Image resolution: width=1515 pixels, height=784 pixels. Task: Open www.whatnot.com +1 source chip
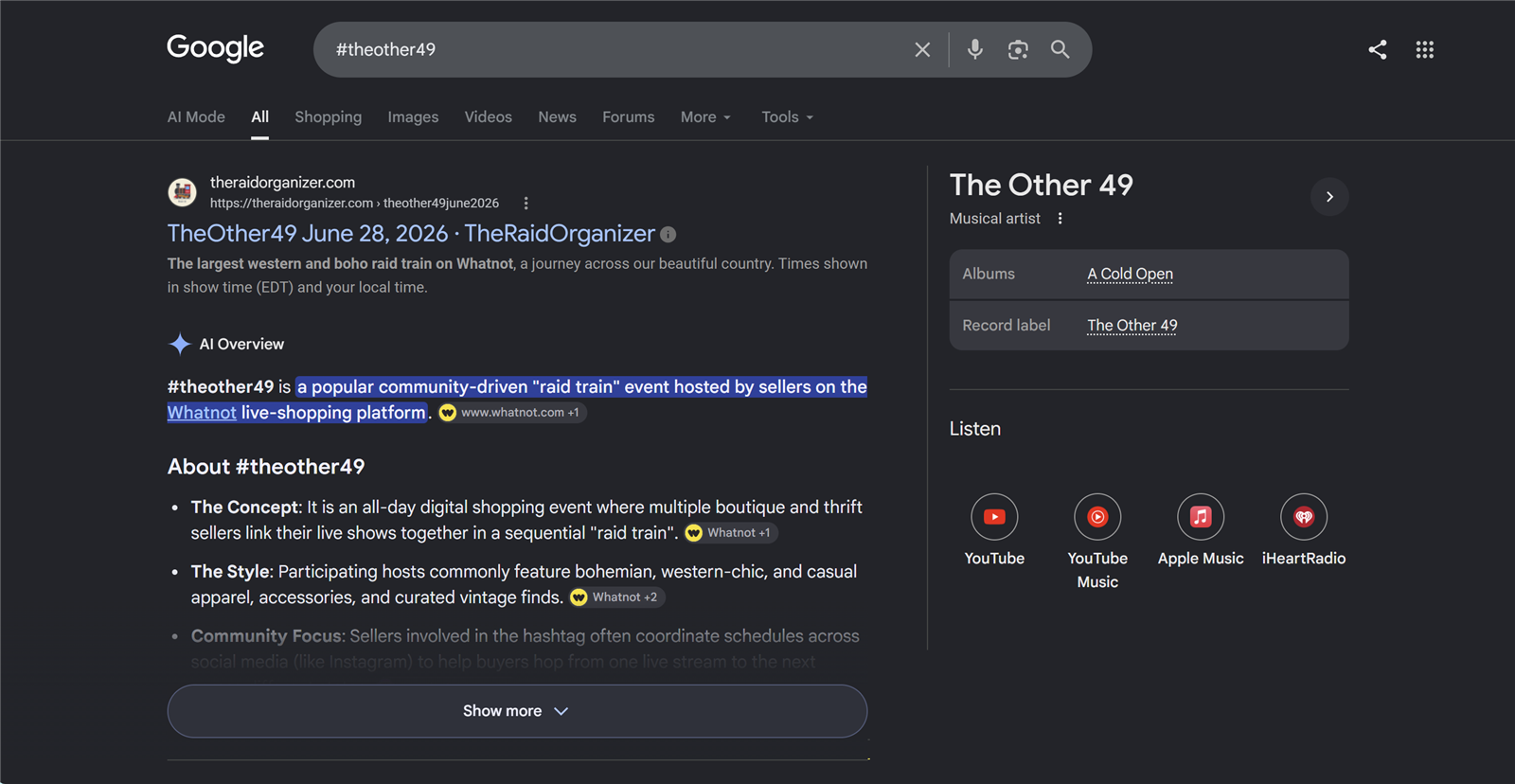pos(511,413)
